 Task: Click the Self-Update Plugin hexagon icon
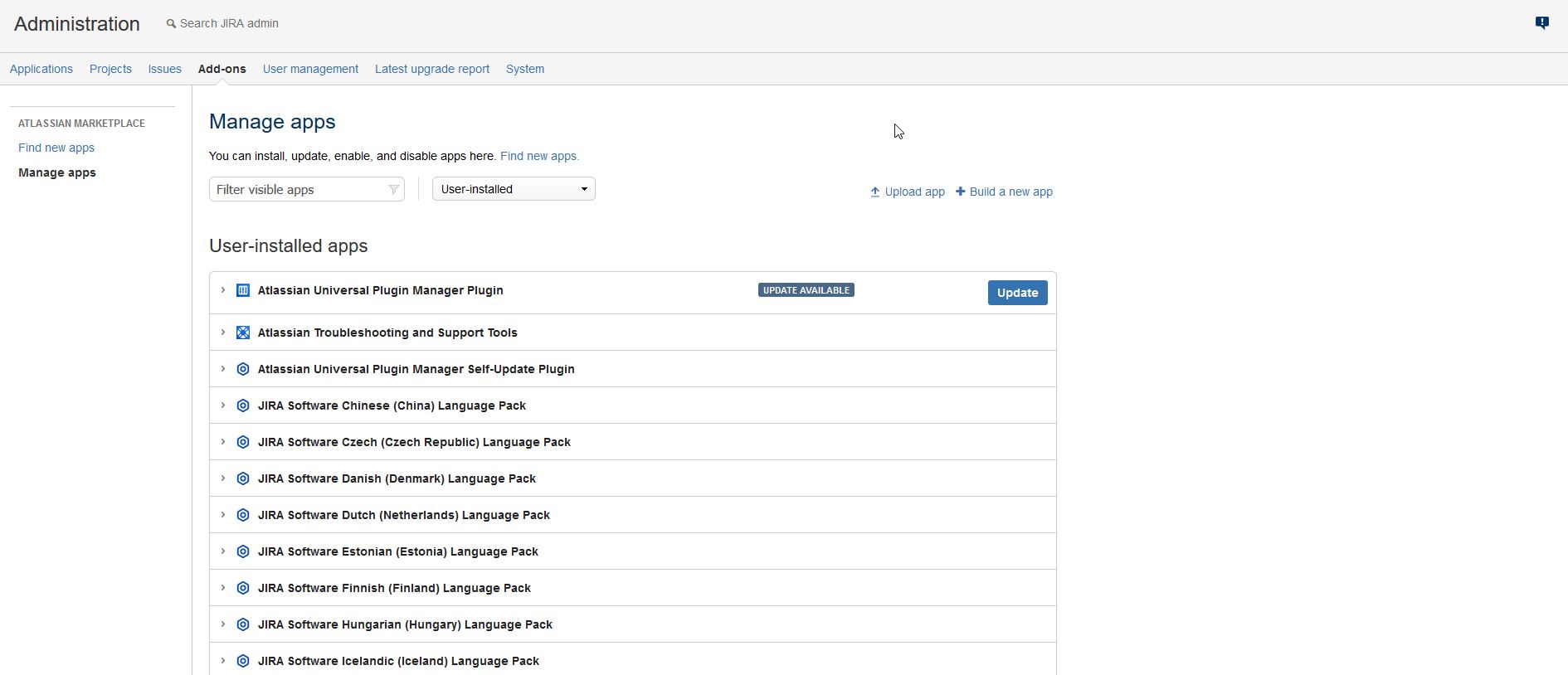pos(243,369)
